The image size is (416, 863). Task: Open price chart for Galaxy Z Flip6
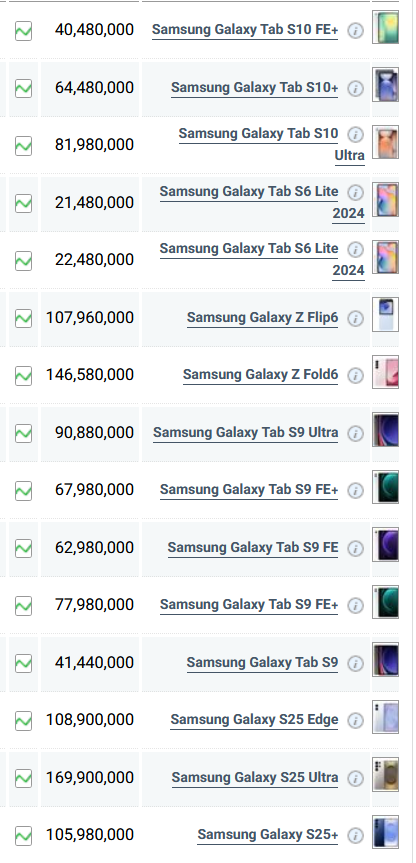pos(23,319)
